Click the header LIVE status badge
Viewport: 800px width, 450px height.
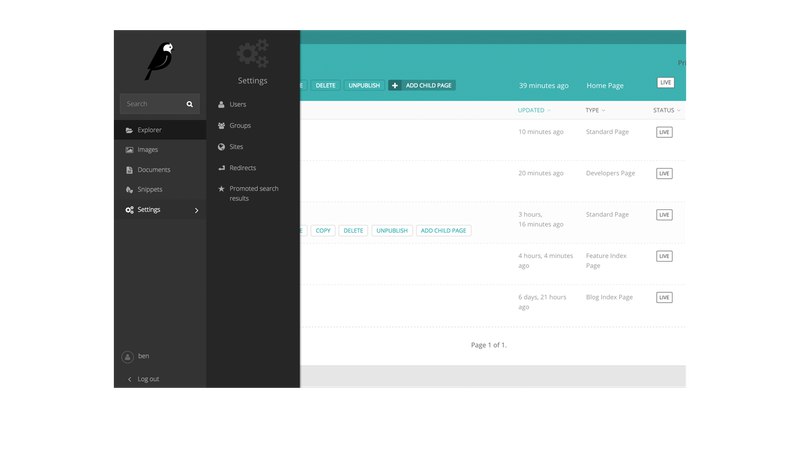[665, 83]
